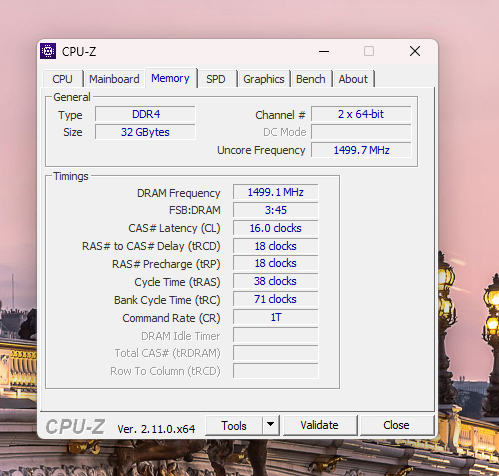The height and width of the screenshot is (476, 499).
Task: Select the tRCD 18 clocks value
Action: 276,246
